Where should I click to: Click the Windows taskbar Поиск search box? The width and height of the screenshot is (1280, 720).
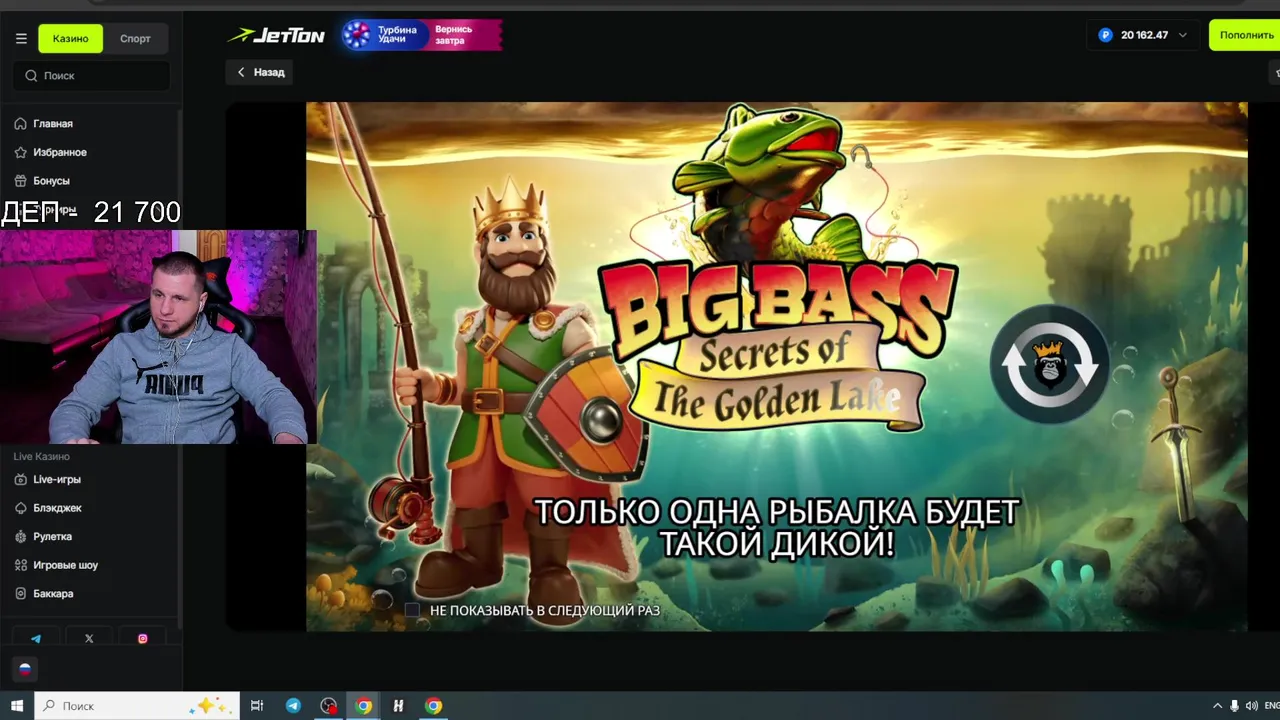pos(138,706)
